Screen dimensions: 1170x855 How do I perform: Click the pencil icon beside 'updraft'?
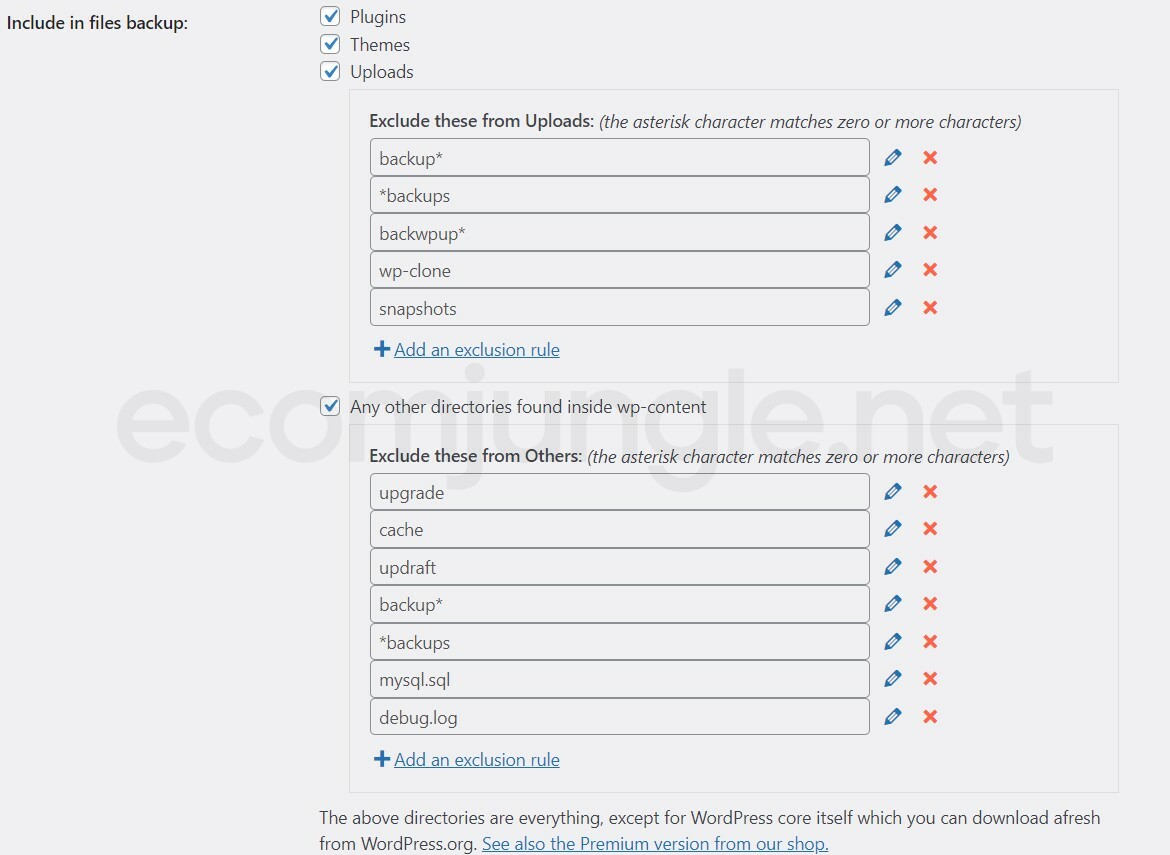pos(893,566)
